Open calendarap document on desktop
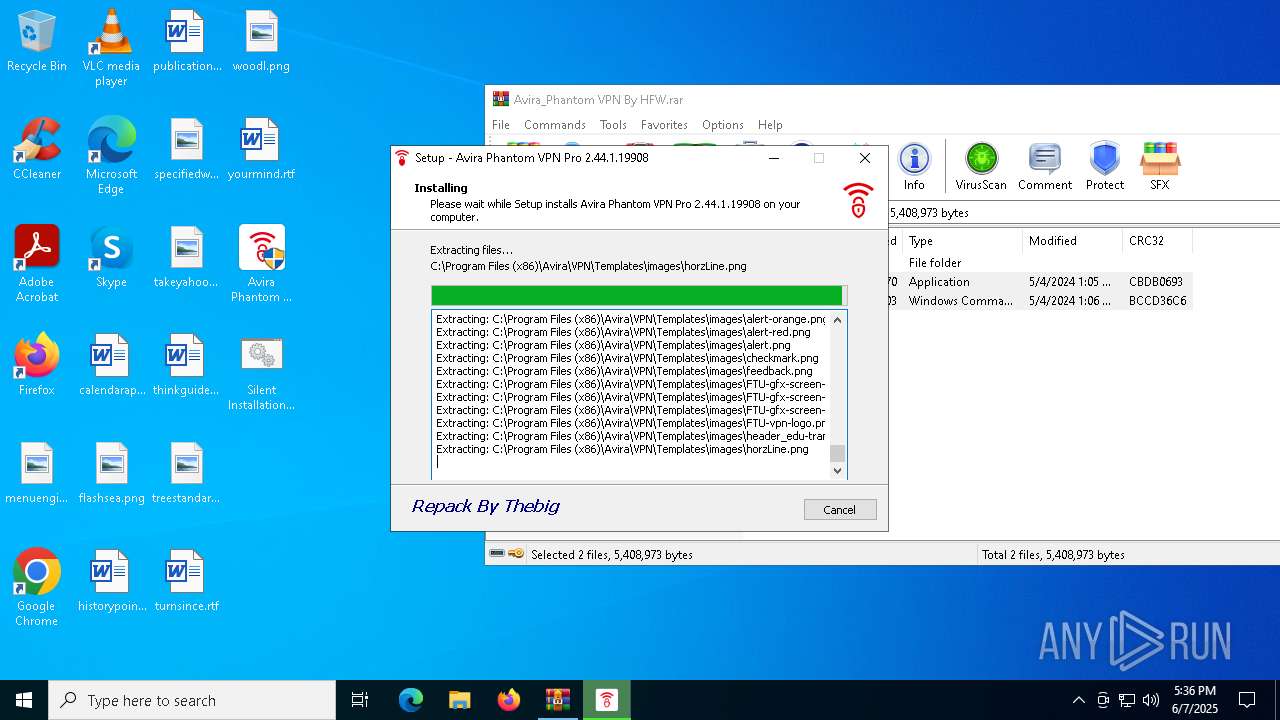Screen dimensions: 1280x720 coord(111,366)
